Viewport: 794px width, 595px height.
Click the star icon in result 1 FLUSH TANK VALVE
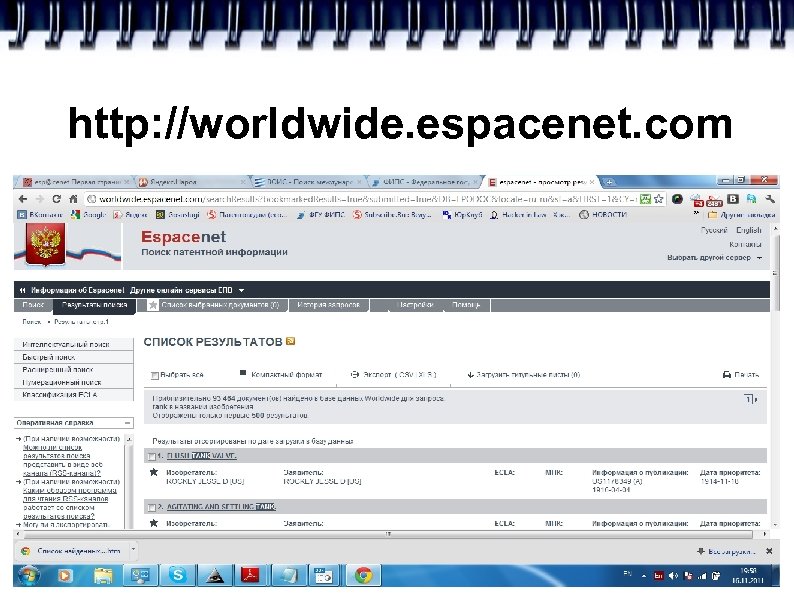(154, 472)
